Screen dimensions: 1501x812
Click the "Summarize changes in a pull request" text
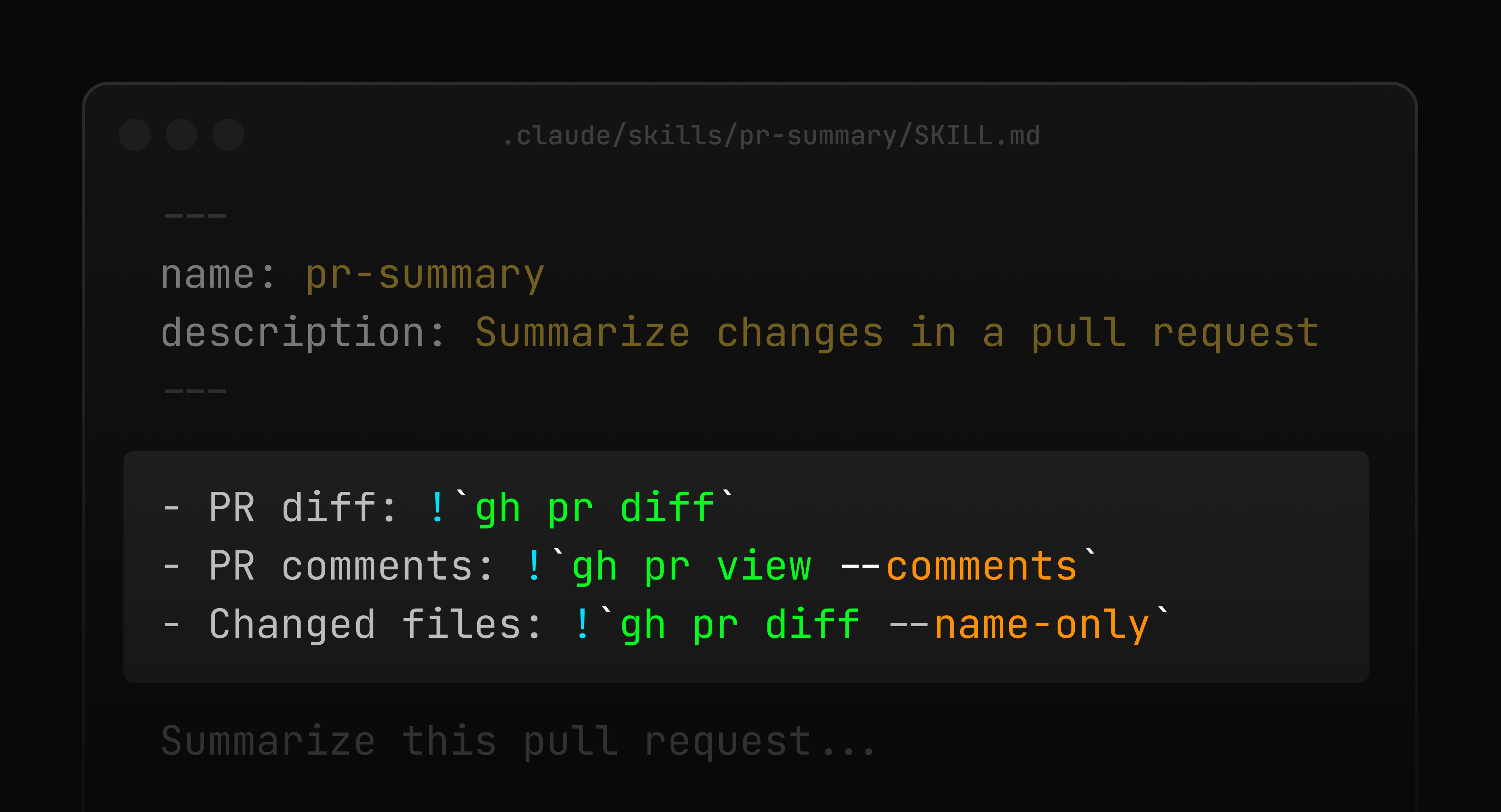point(896,333)
